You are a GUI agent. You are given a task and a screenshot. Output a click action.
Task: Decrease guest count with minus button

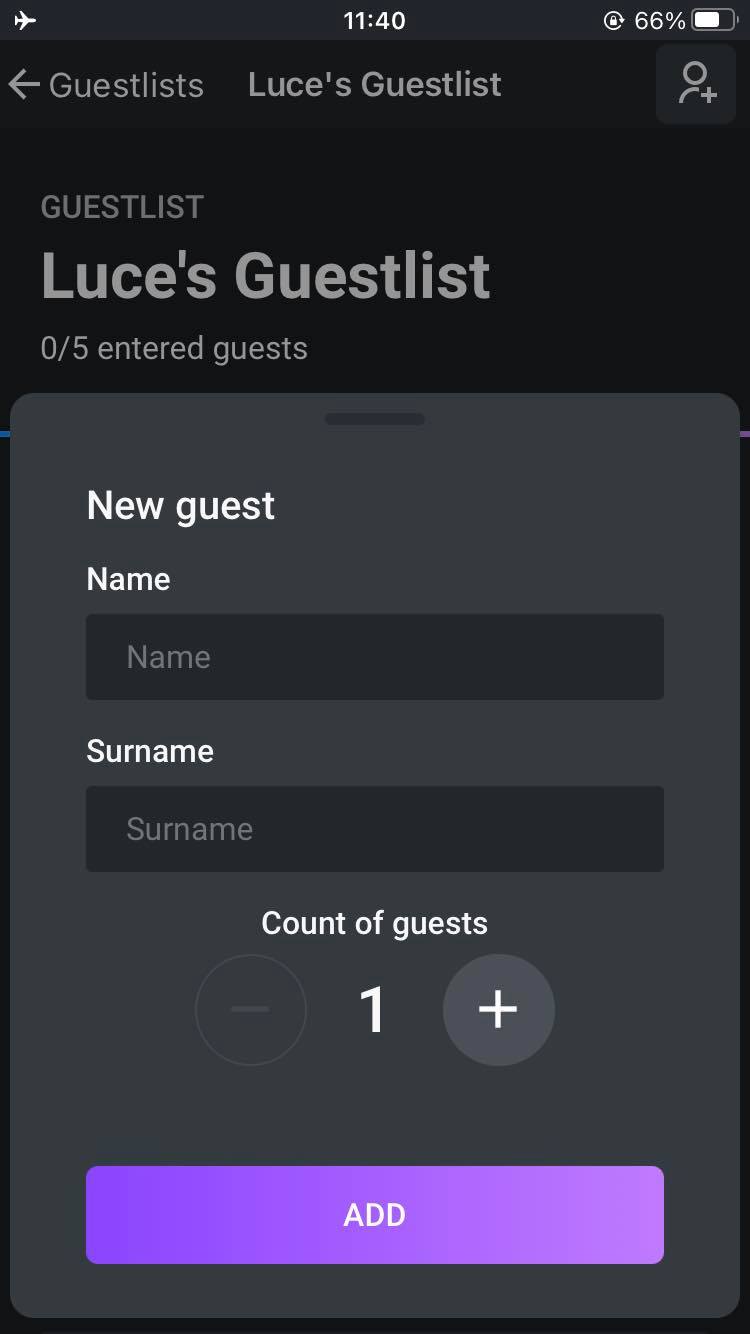coord(250,1009)
